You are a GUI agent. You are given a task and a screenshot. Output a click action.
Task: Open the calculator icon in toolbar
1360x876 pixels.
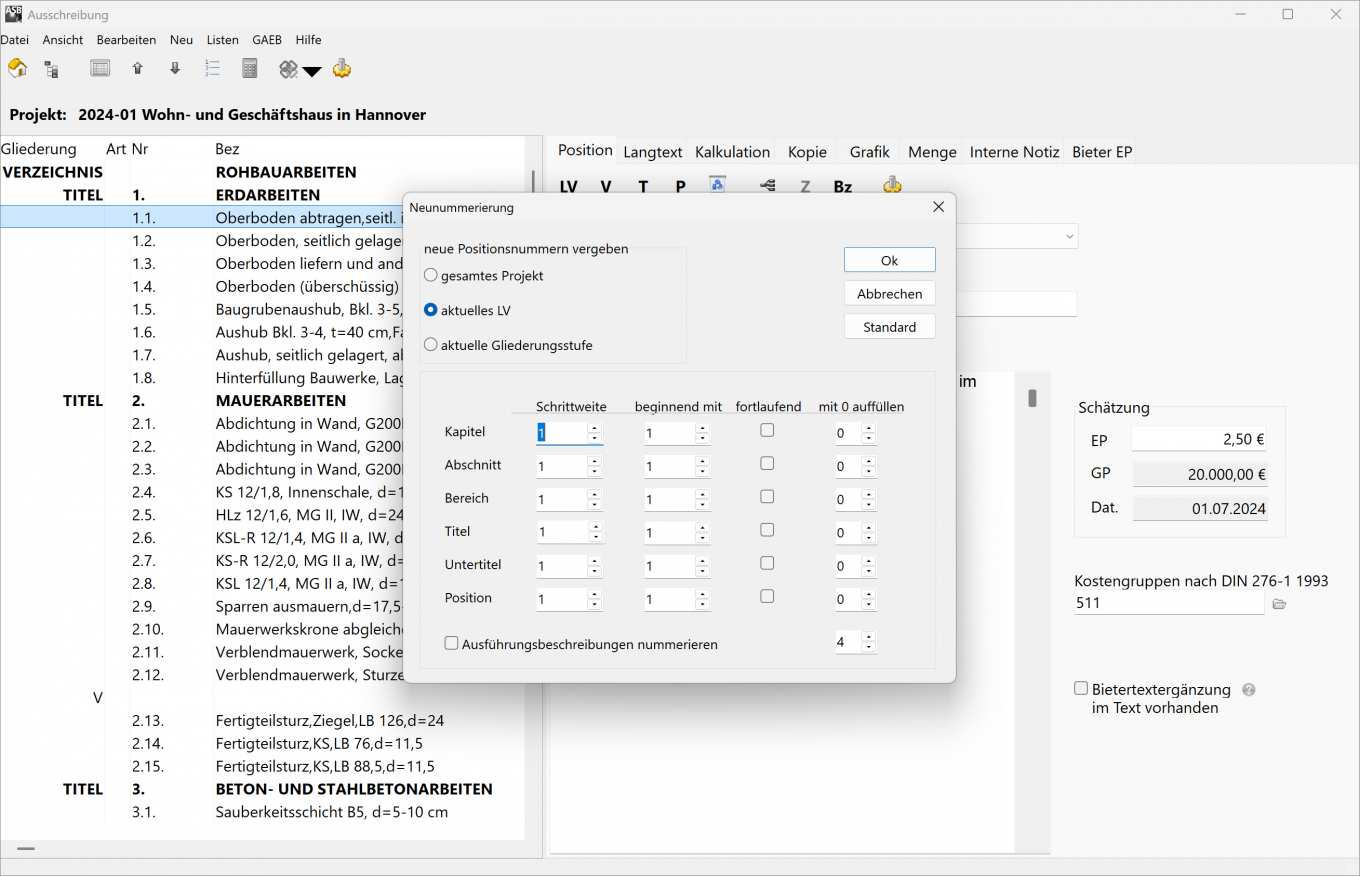click(250, 68)
